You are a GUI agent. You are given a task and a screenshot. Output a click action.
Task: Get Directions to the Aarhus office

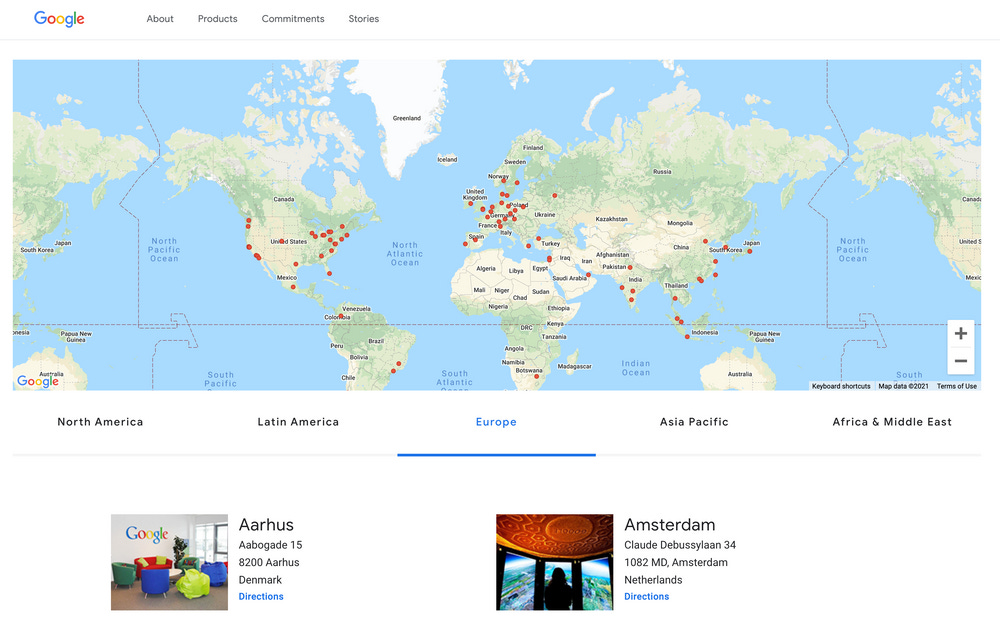pos(261,597)
